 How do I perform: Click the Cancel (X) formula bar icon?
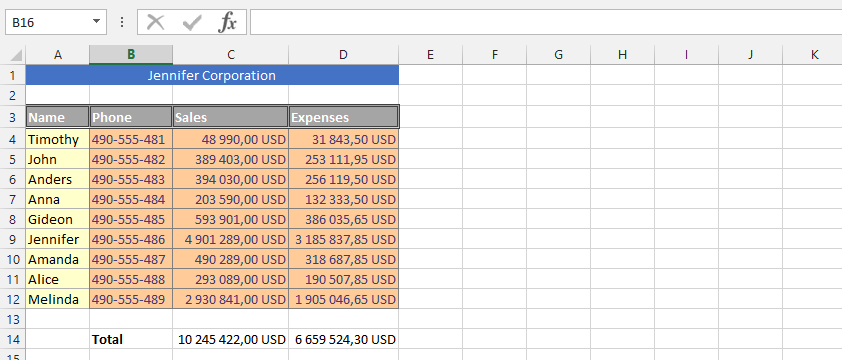click(155, 22)
